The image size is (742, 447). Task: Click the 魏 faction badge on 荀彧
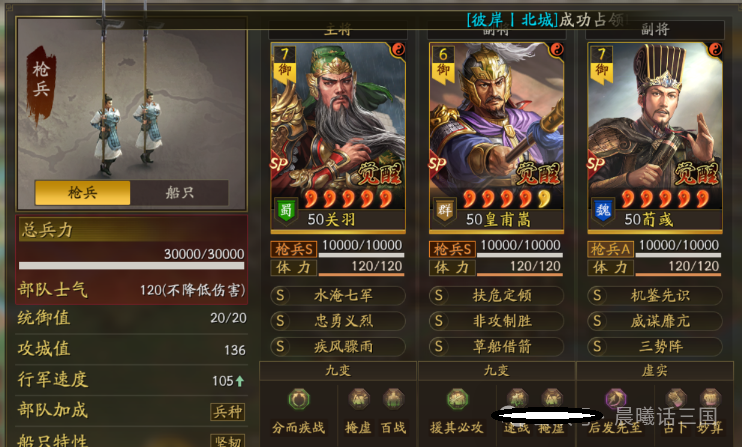click(x=603, y=210)
